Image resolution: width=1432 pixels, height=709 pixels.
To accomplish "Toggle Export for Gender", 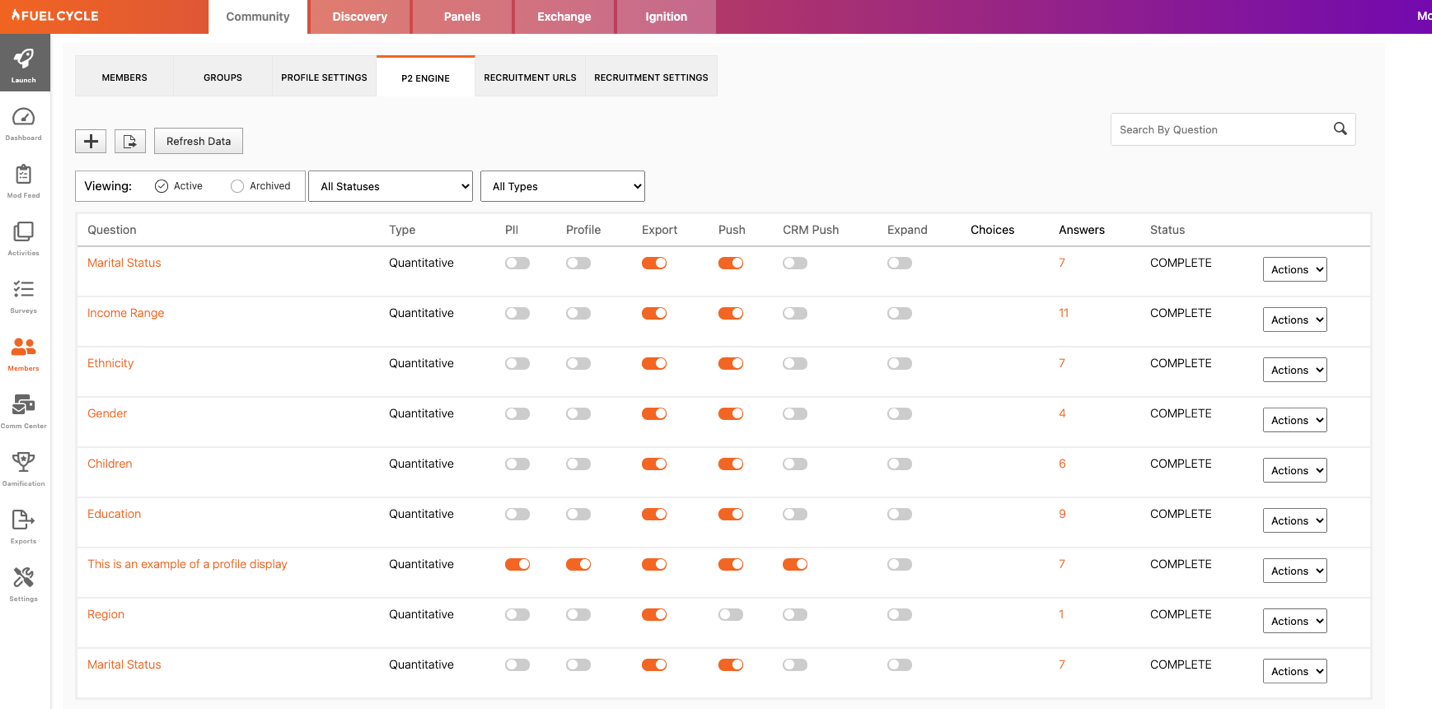I will 654,413.
